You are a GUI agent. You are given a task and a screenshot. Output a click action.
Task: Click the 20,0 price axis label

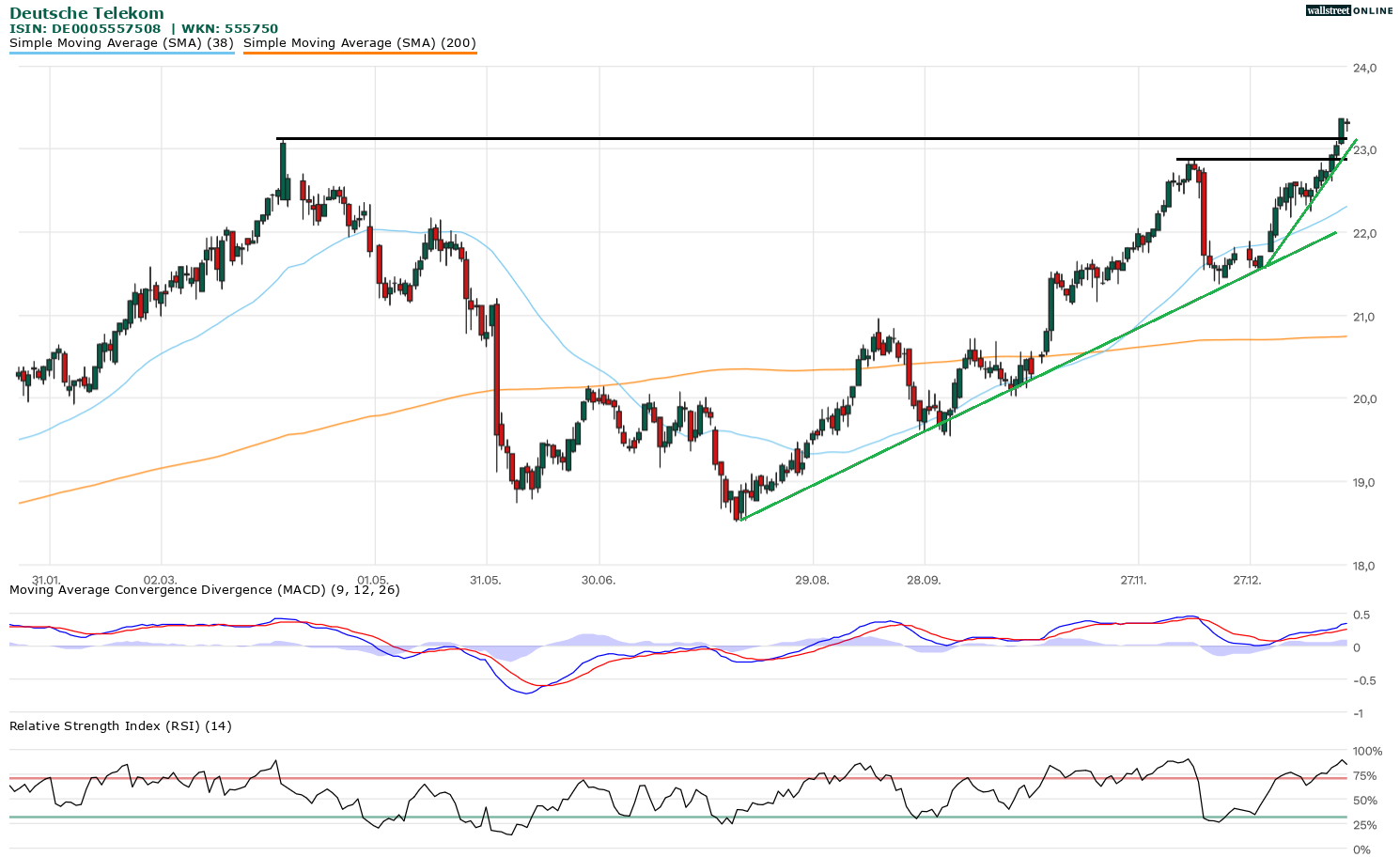coord(1365,399)
